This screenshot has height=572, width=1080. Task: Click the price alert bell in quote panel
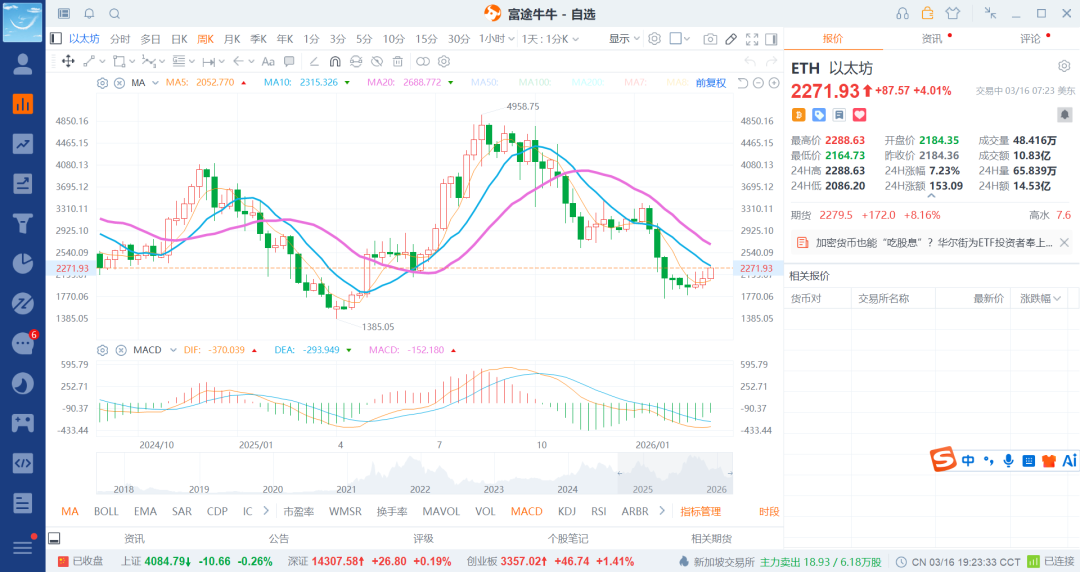click(x=1064, y=114)
